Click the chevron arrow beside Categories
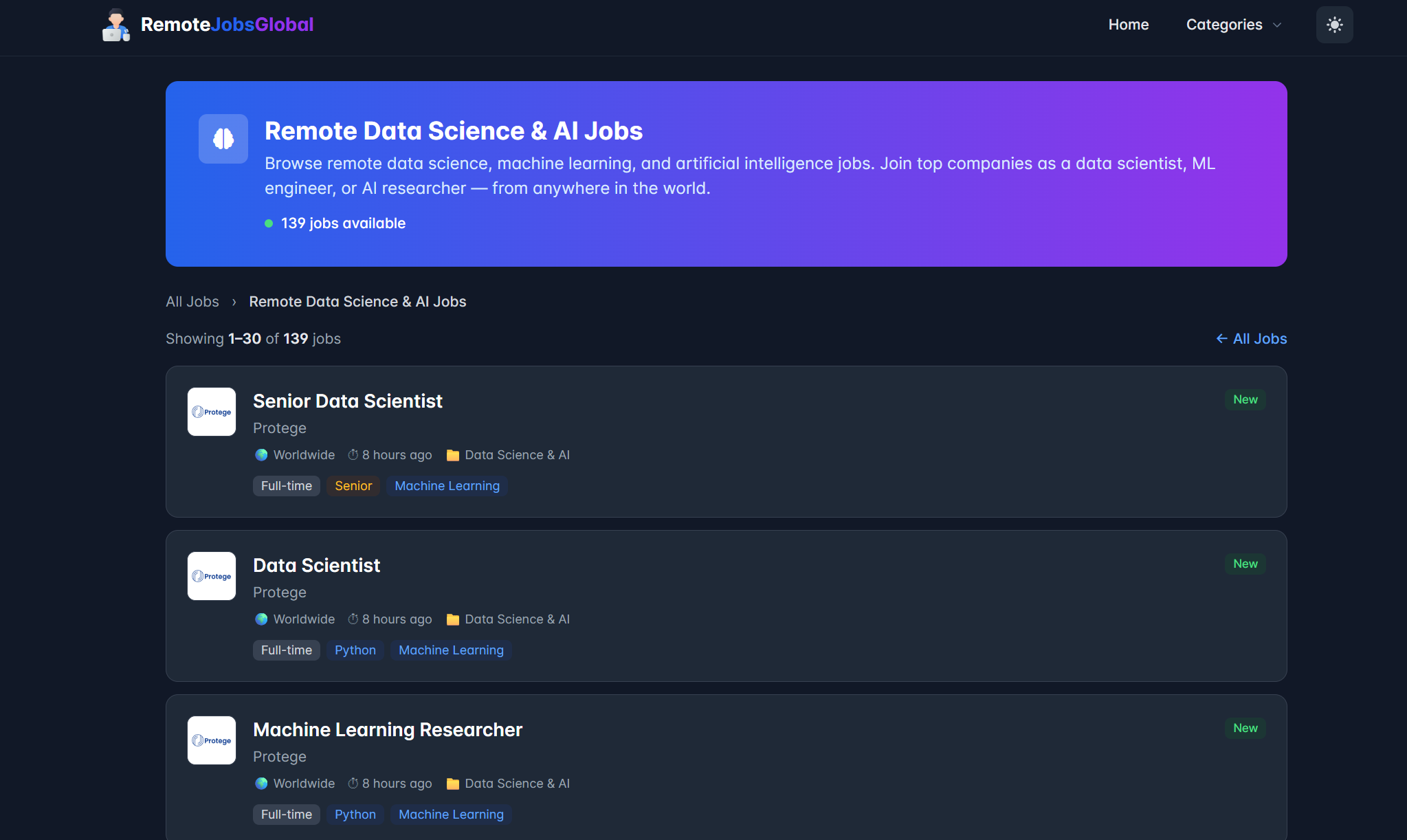Image resolution: width=1407 pixels, height=840 pixels. click(x=1277, y=25)
